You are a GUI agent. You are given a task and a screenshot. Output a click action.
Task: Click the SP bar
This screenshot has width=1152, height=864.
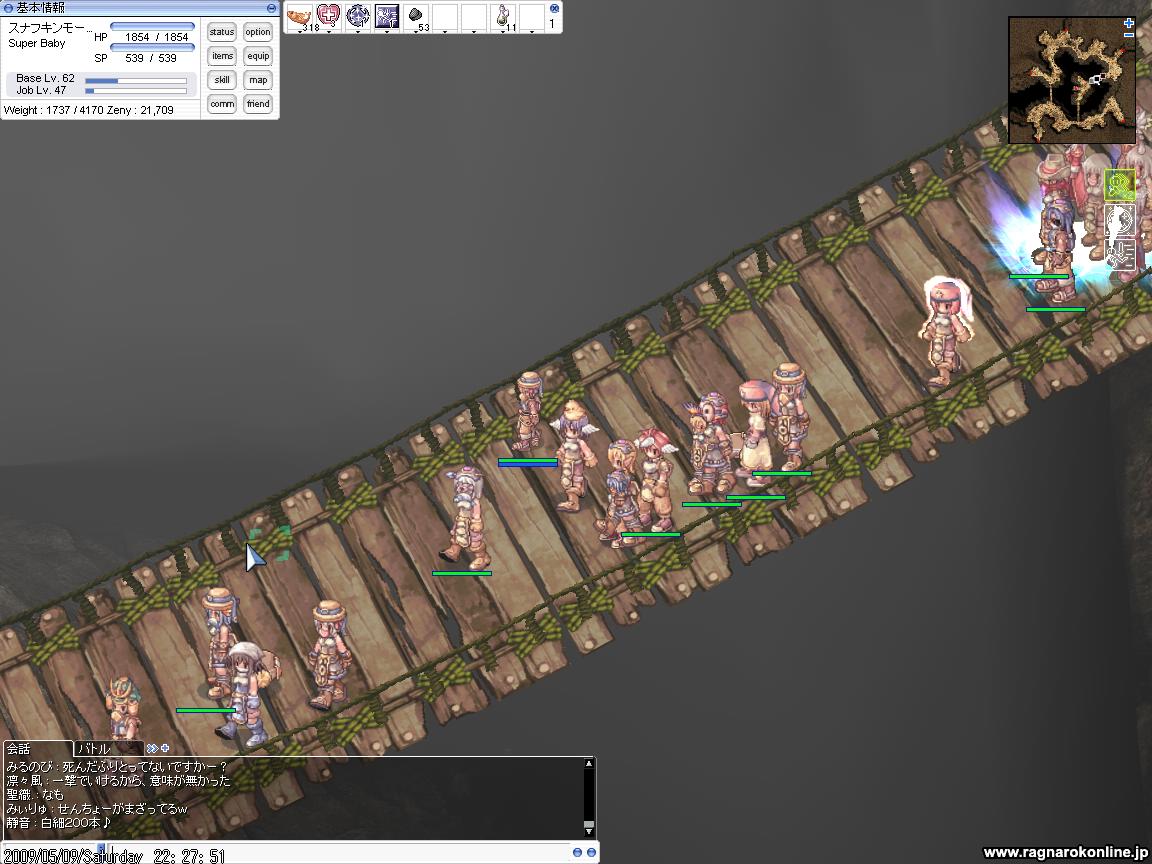152,48
